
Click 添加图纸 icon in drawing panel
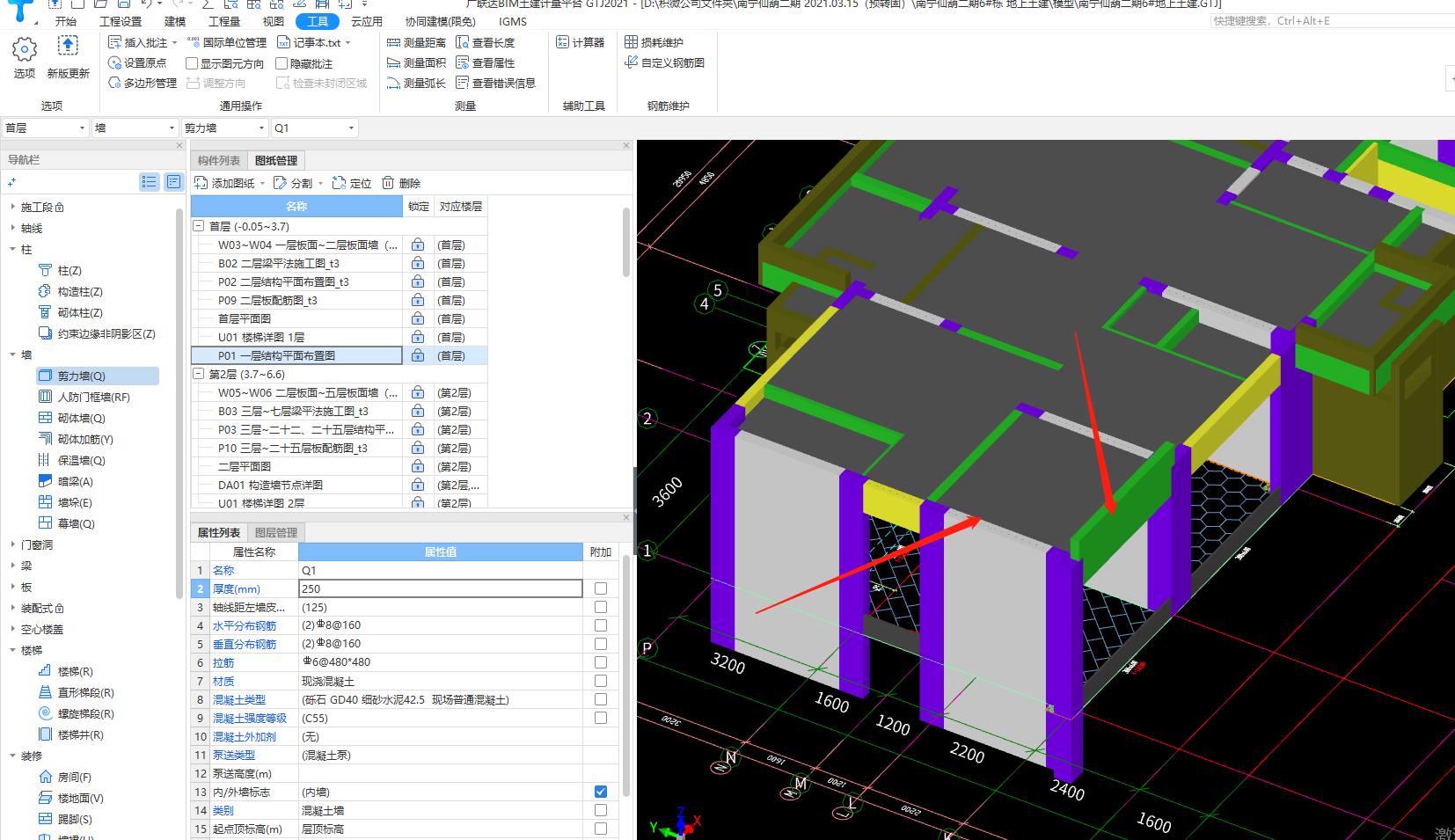coord(201,183)
